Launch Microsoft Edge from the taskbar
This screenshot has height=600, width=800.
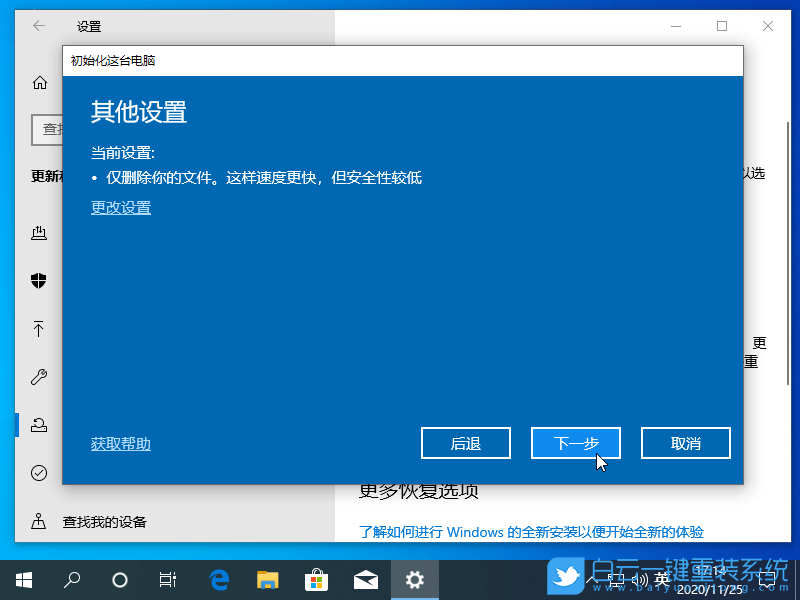216,578
